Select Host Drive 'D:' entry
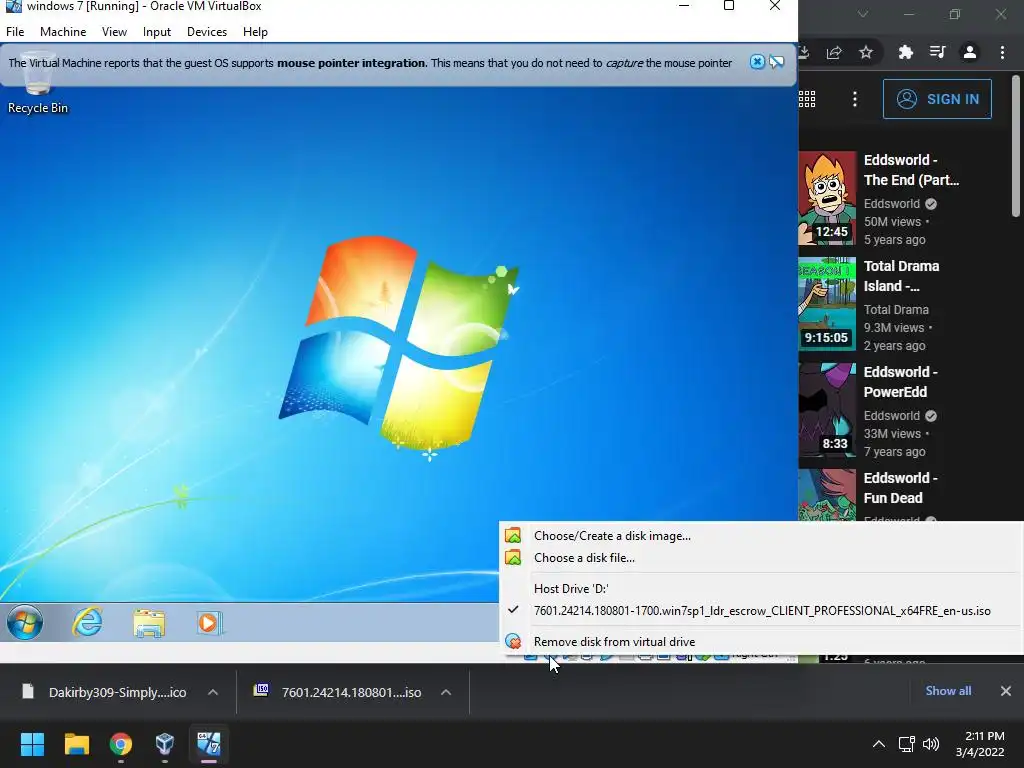Viewport: 1024px width, 768px height. pyautogui.click(x=761, y=588)
